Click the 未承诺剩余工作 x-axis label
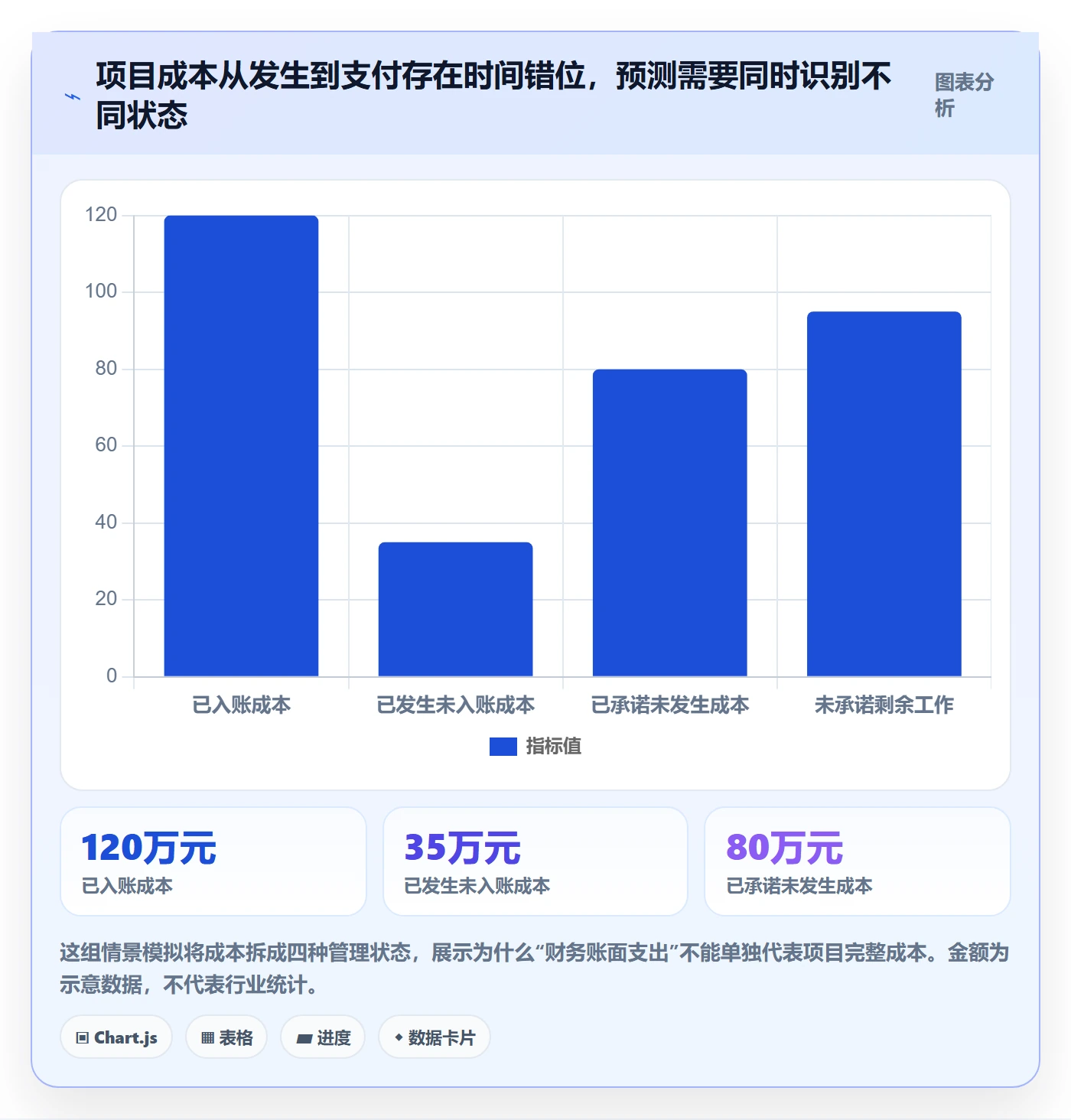 (x=884, y=705)
